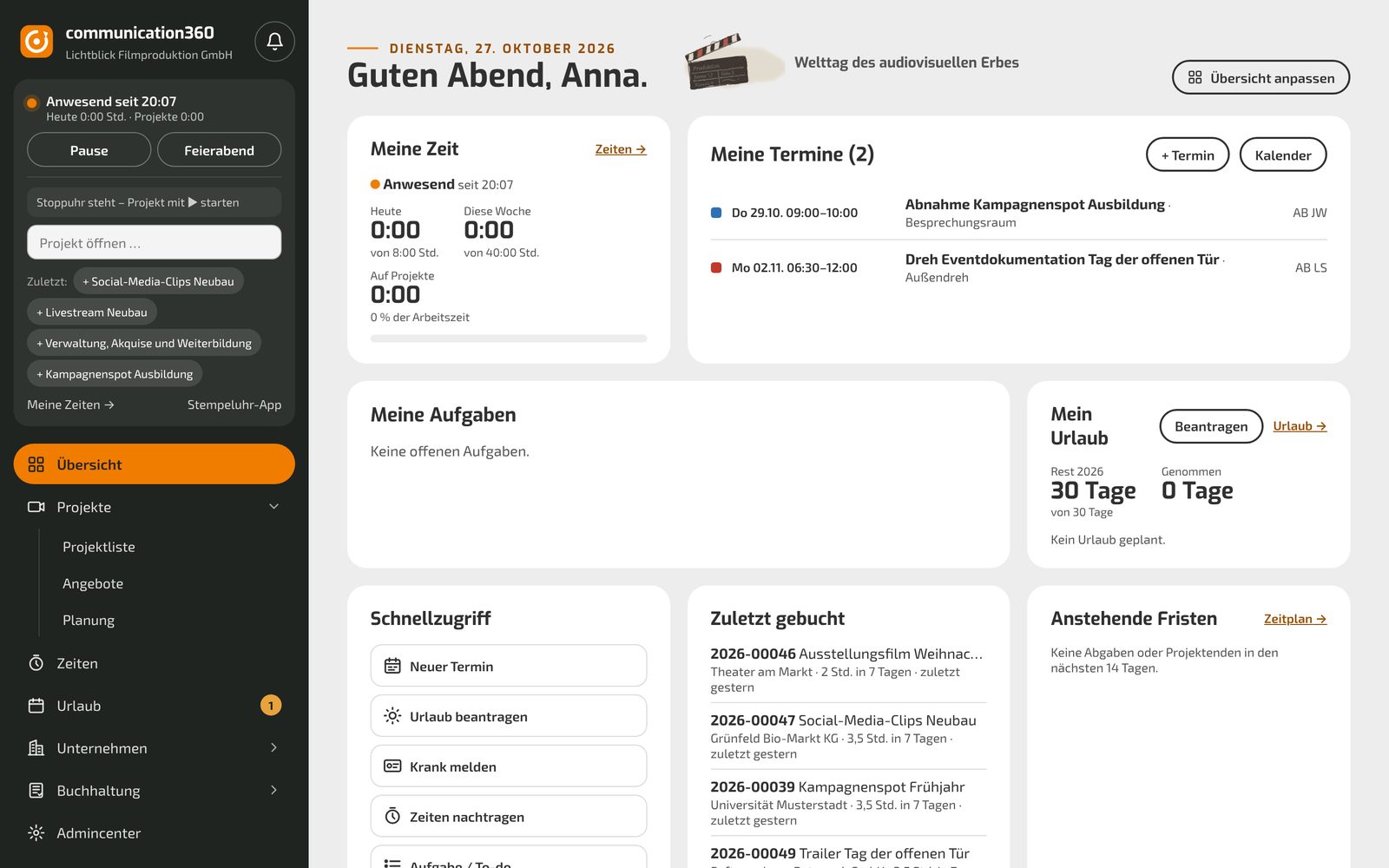Open Dreh Eventdokumentation Tag der offenen Tür
This screenshot has width=1389, height=868.
pyautogui.click(x=1063, y=260)
